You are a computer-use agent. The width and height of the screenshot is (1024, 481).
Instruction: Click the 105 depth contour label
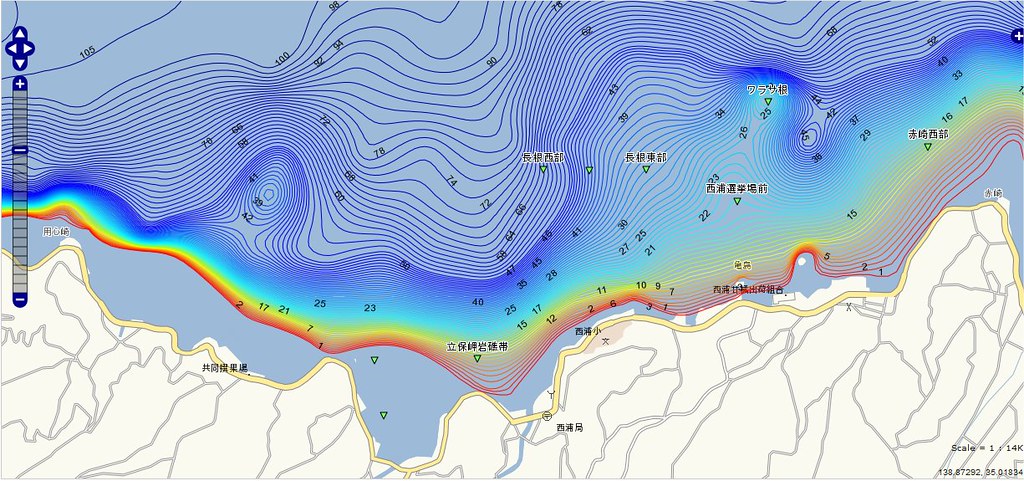(88, 52)
